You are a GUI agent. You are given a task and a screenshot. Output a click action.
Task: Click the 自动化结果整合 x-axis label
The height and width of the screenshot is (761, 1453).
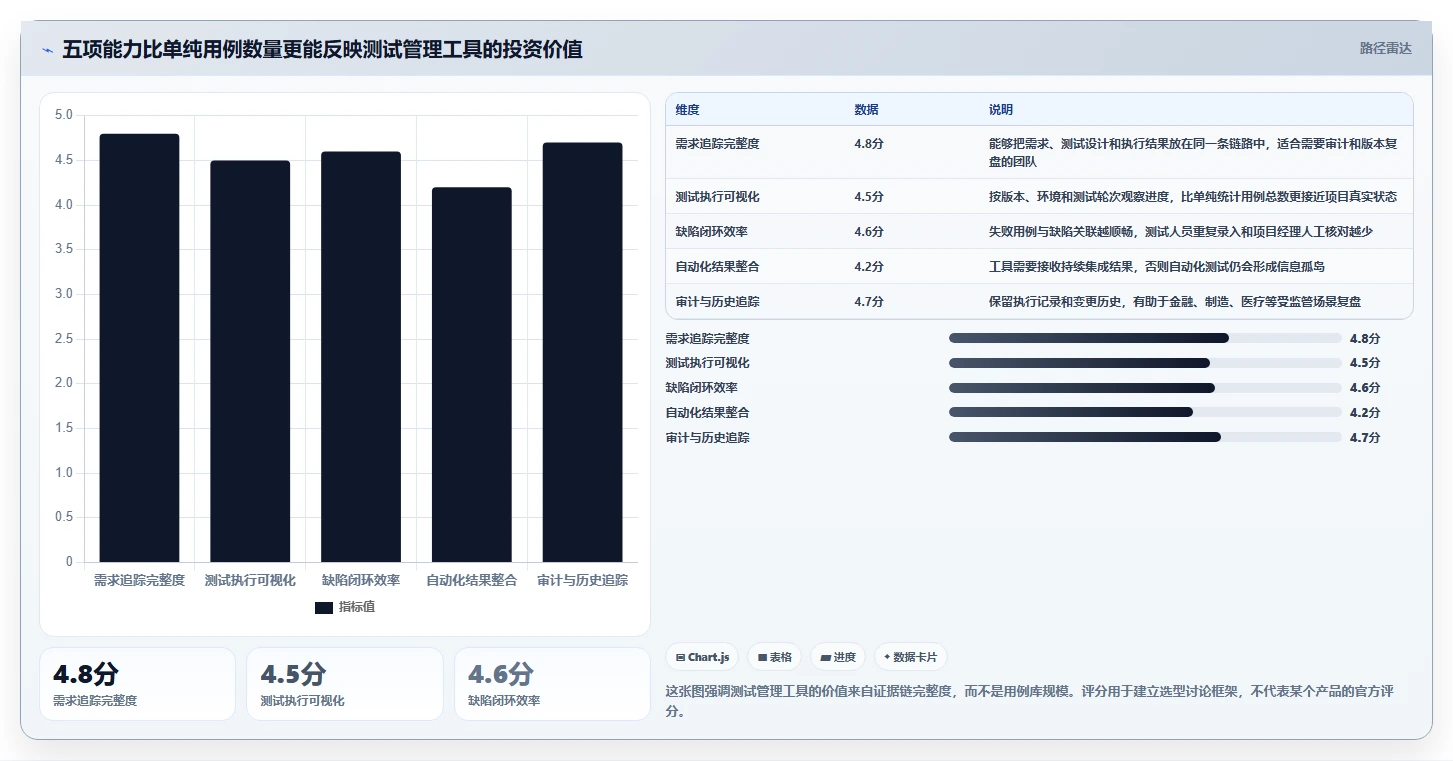pos(472,580)
